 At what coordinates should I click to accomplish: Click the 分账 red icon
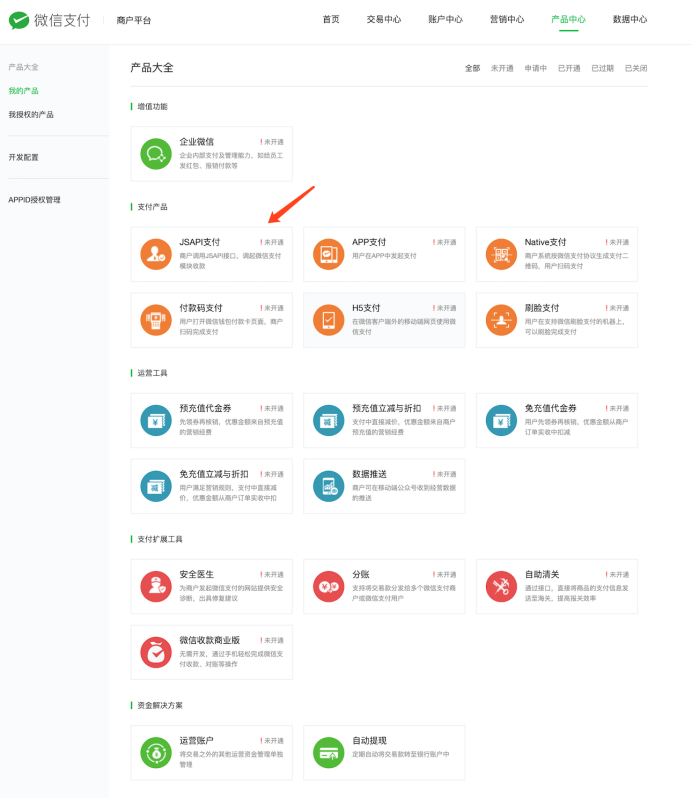329,586
